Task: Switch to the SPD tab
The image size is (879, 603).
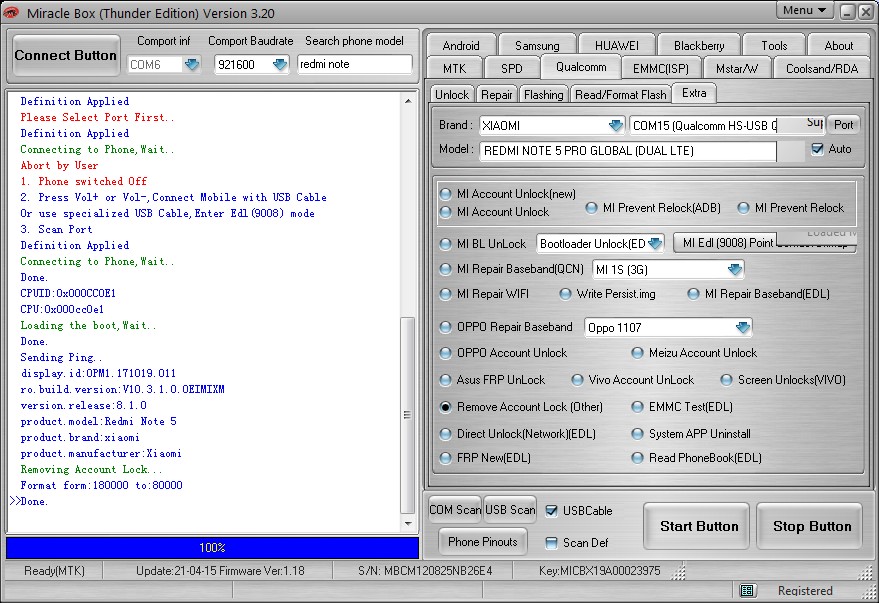Action: coord(511,68)
